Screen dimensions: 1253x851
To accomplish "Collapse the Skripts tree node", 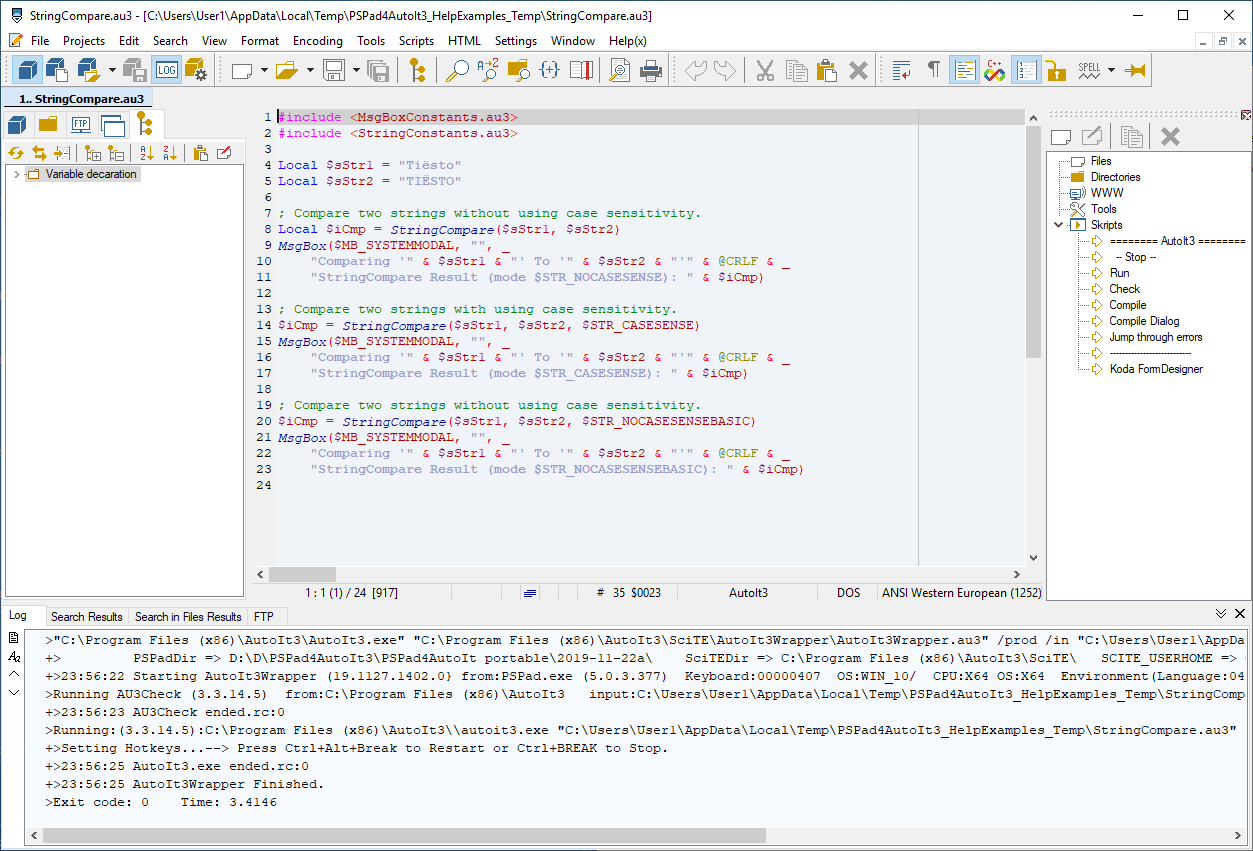I will [x=1059, y=225].
